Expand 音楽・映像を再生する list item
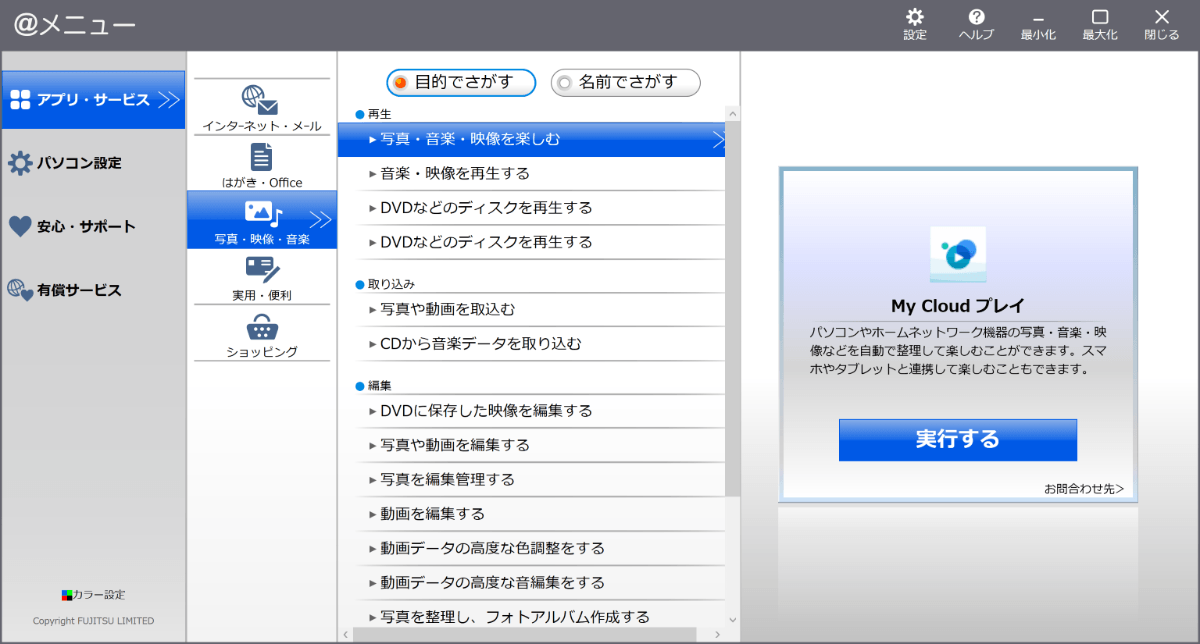This screenshot has width=1200, height=644. pos(455,174)
